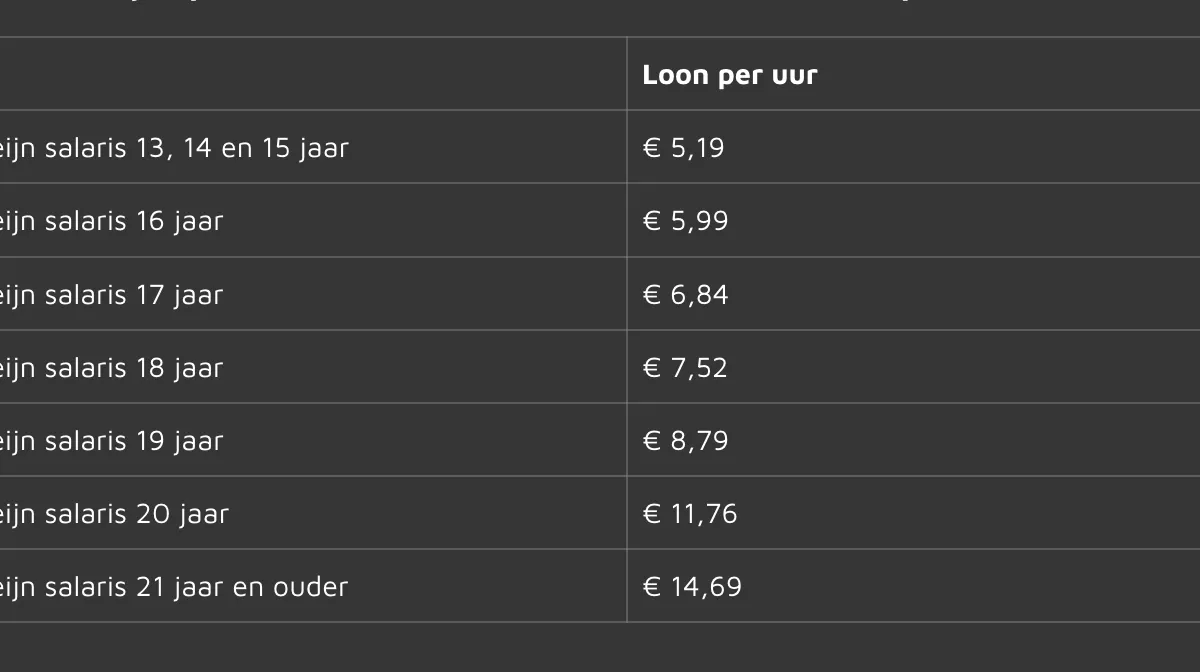Select the 'salaris 21 jaar en ouder' label
The height and width of the screenshot is (672, 1200).
point(174,587)
